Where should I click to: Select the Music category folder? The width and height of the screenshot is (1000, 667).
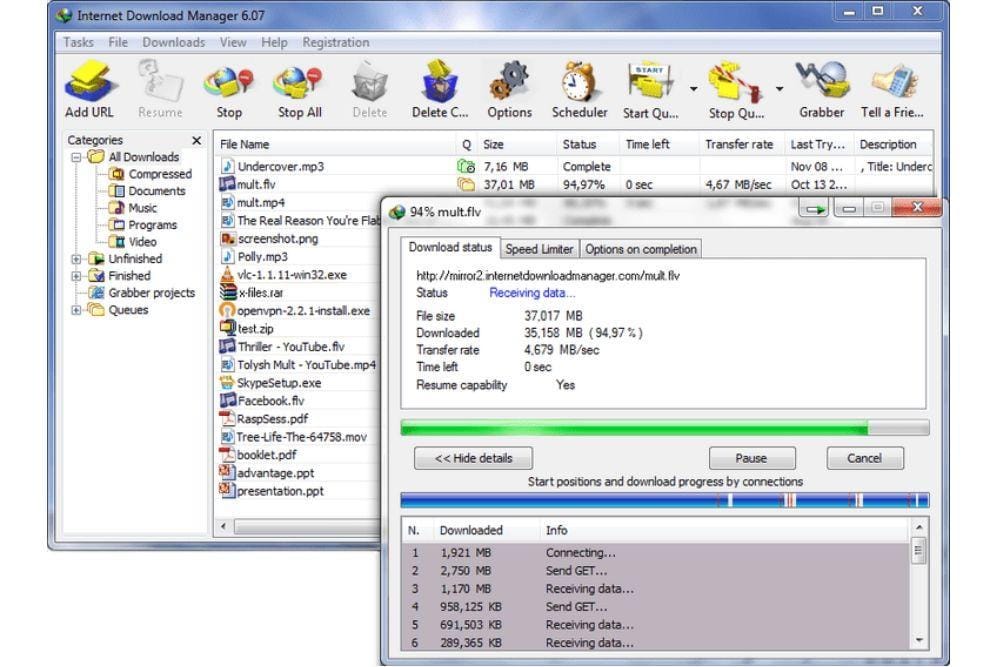pyautogui.click(x=142, y=208)
